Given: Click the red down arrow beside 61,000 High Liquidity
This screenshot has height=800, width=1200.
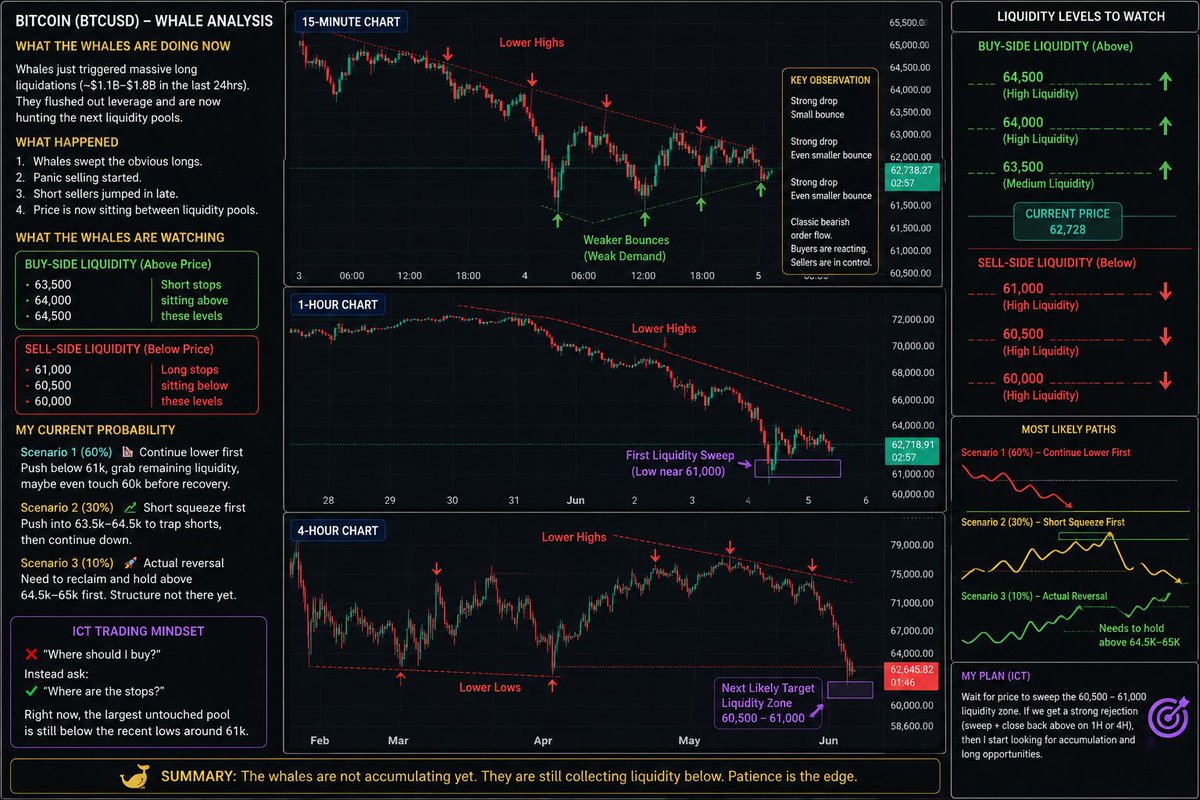Looking at the screenshot, I should click(x=1165, y=291).
